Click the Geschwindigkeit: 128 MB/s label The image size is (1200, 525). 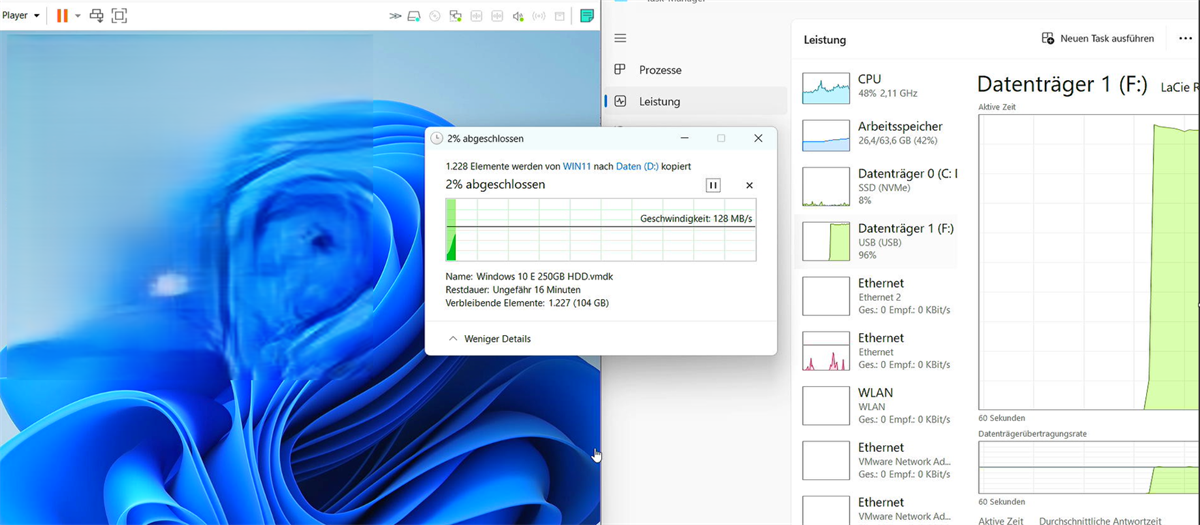(x=696, y=218)
